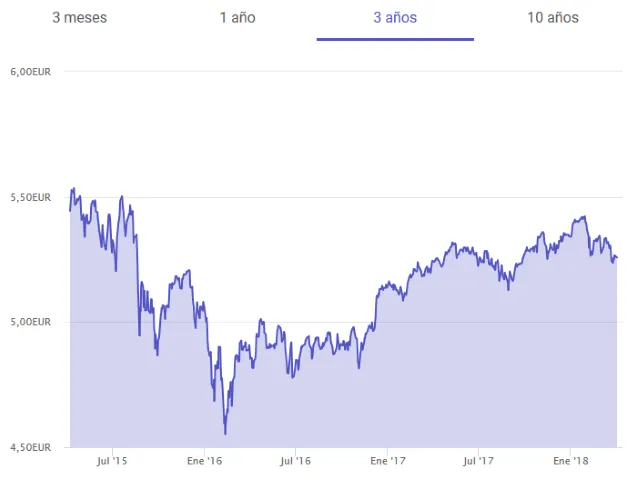Viewport: 639px width, 491px height.
Task: Switch to the 3 meses tab
Action: [79, 18]
